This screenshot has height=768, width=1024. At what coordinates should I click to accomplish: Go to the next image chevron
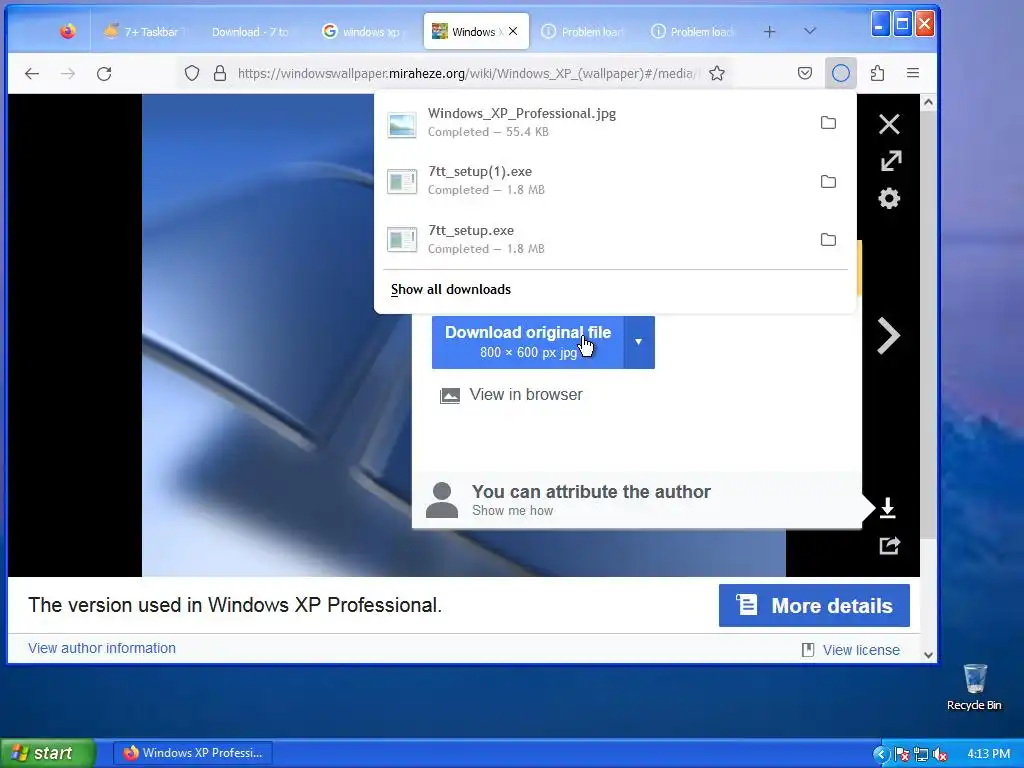coord(888,336)
